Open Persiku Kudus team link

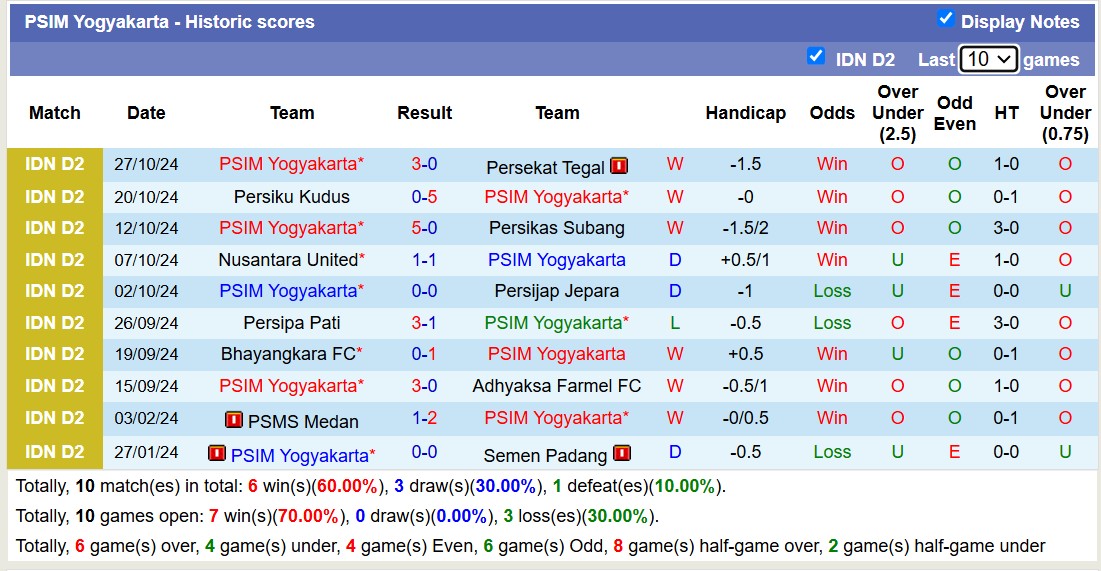coord(292,197)
